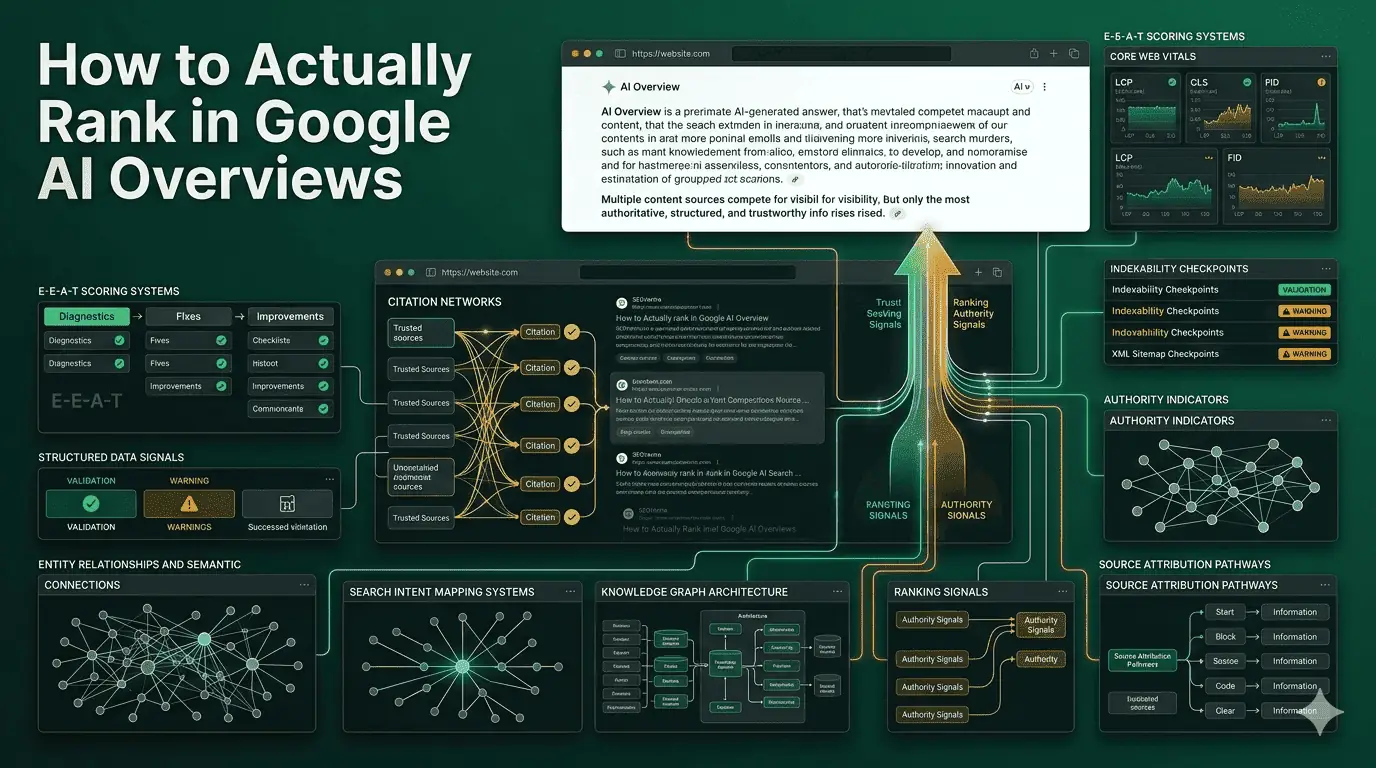The height and width of the screenshot is (768, 1376).
Task: Click green check on upper LCP card
Action: [1173, 83]
